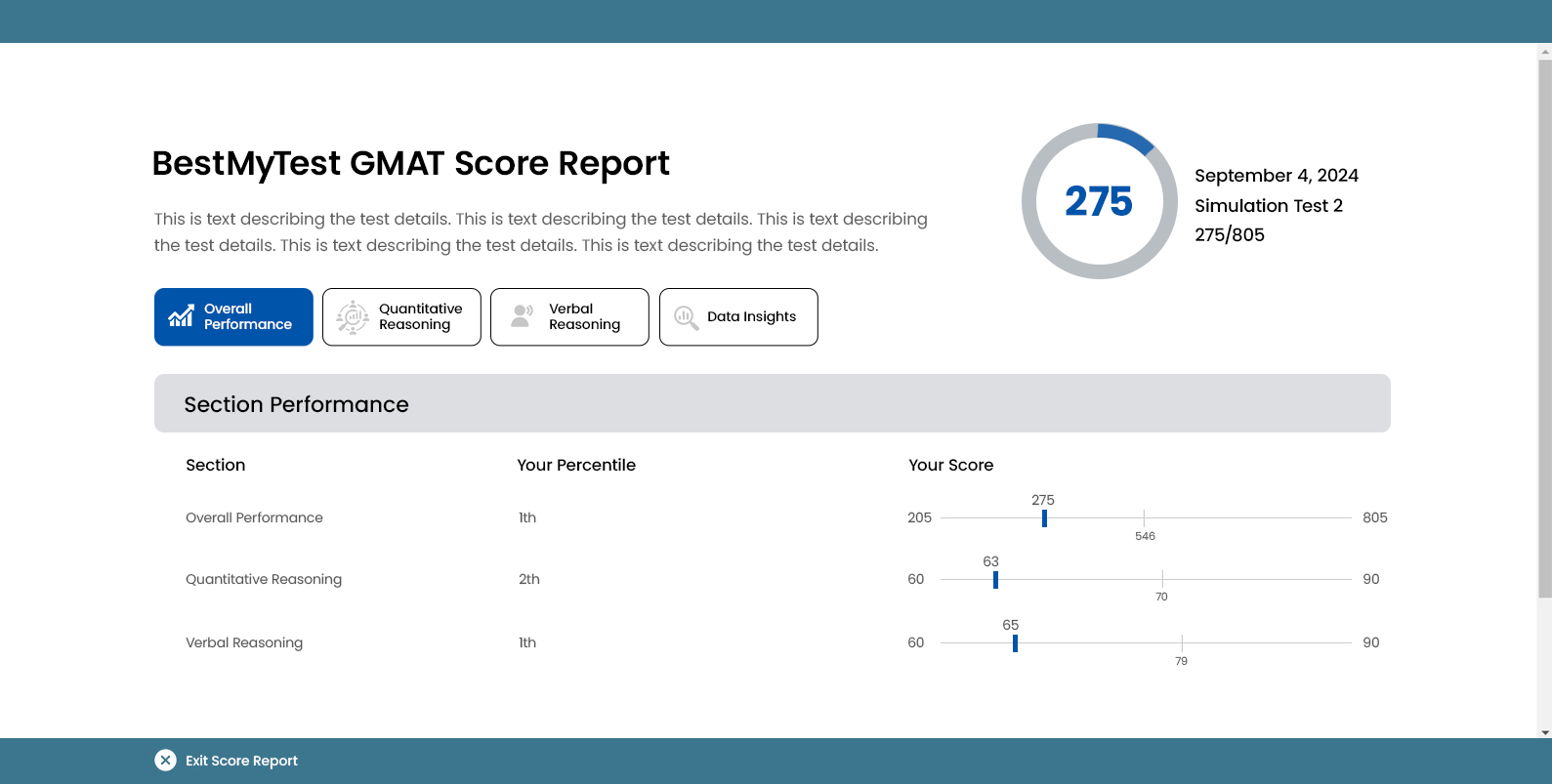Open the Data Insights tab
This screenshot has height=784, width=1552.
point(738,316)
